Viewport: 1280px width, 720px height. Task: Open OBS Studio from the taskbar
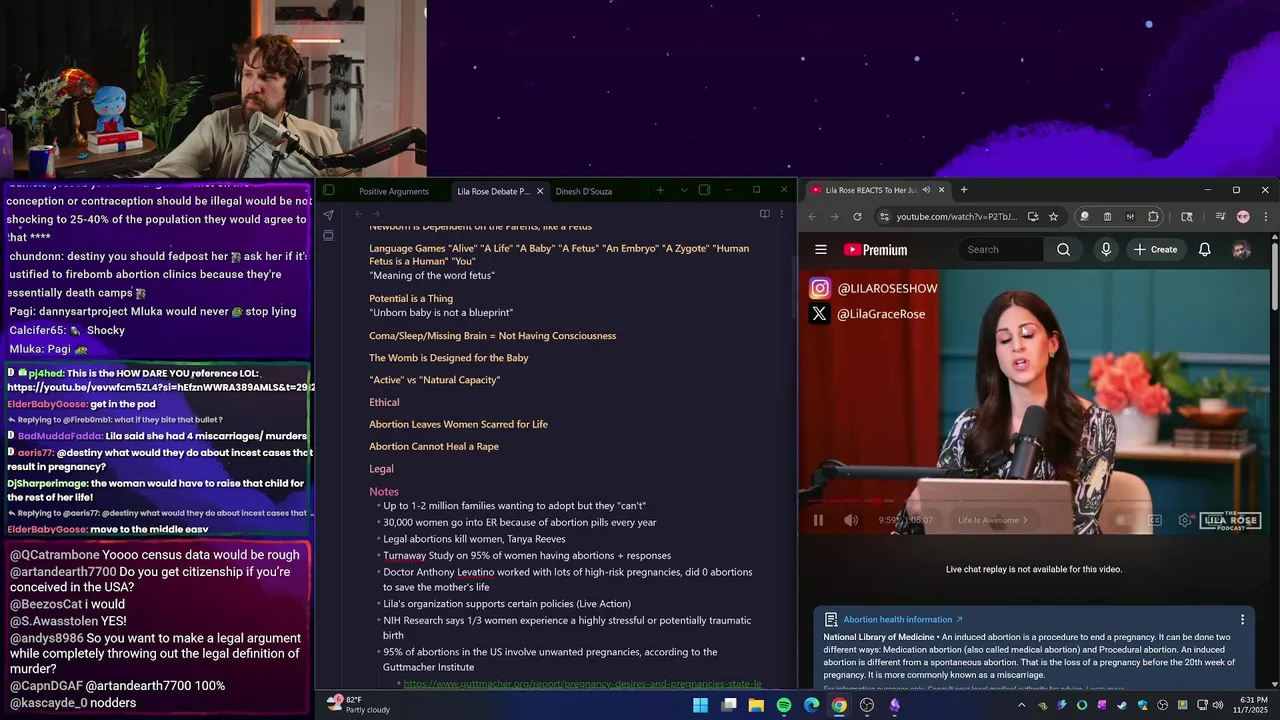coord(867,705)
